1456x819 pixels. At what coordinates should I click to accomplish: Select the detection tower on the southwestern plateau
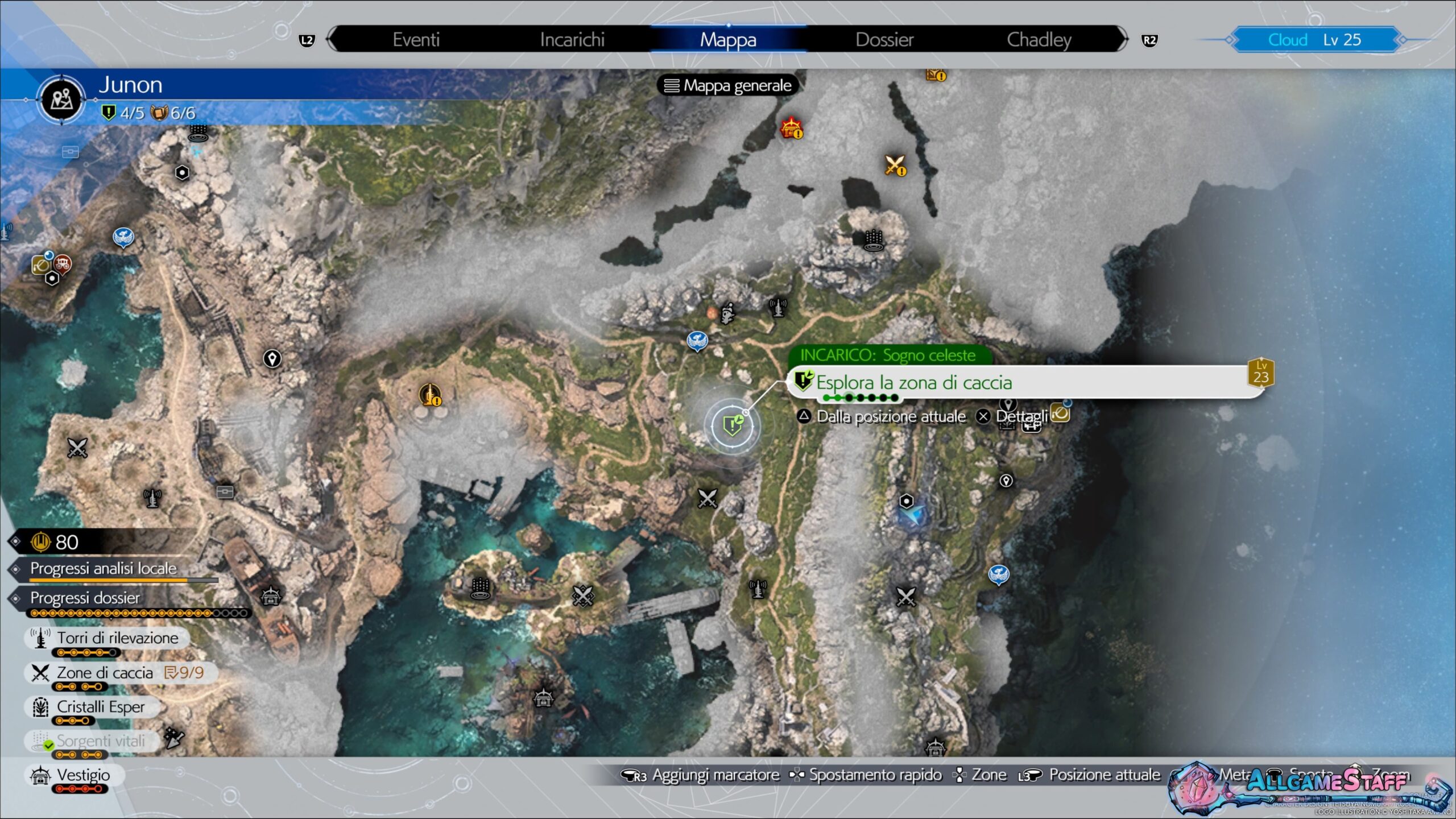coord(152,498)
